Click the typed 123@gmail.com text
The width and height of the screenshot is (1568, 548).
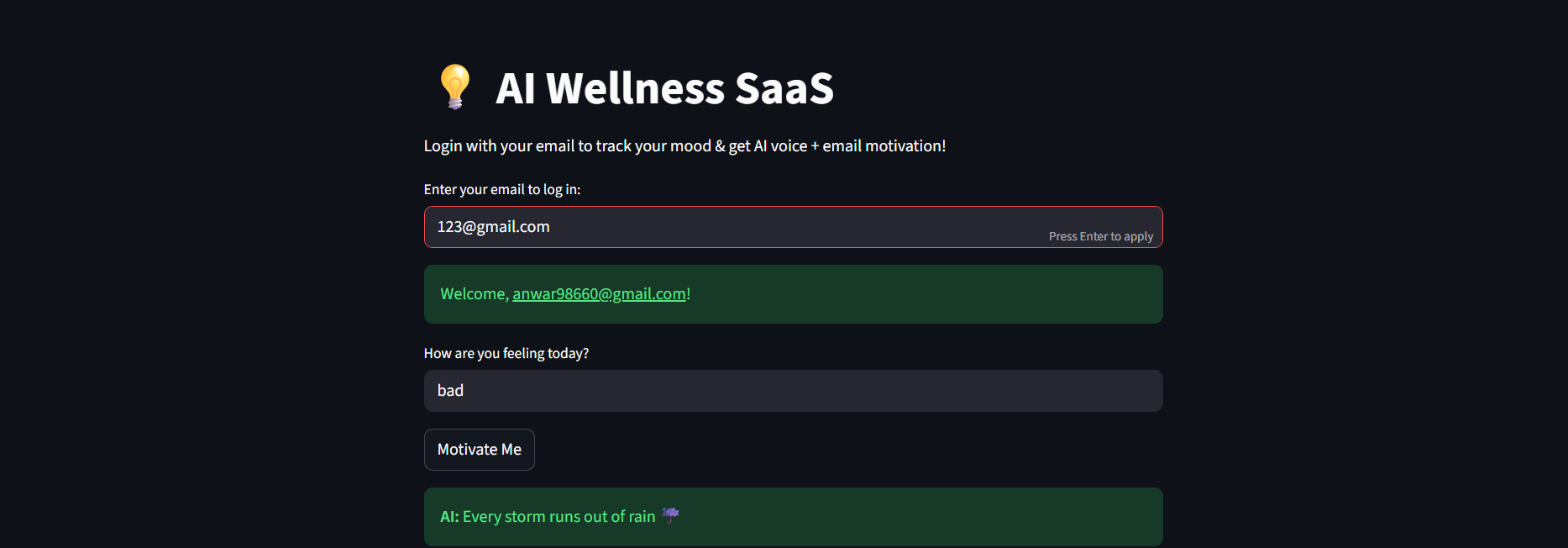click(x=493, y=227)
